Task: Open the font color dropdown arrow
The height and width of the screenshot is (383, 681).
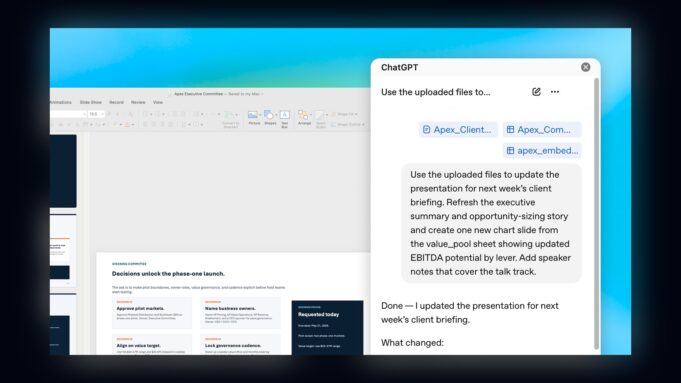Action: (x=133, y=124)
